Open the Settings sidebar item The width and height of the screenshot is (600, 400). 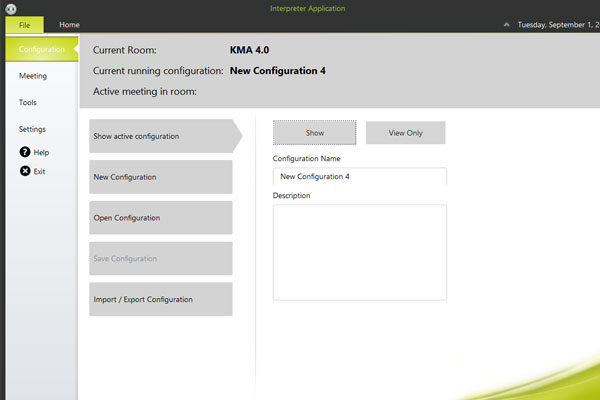[x=32, y=129]
